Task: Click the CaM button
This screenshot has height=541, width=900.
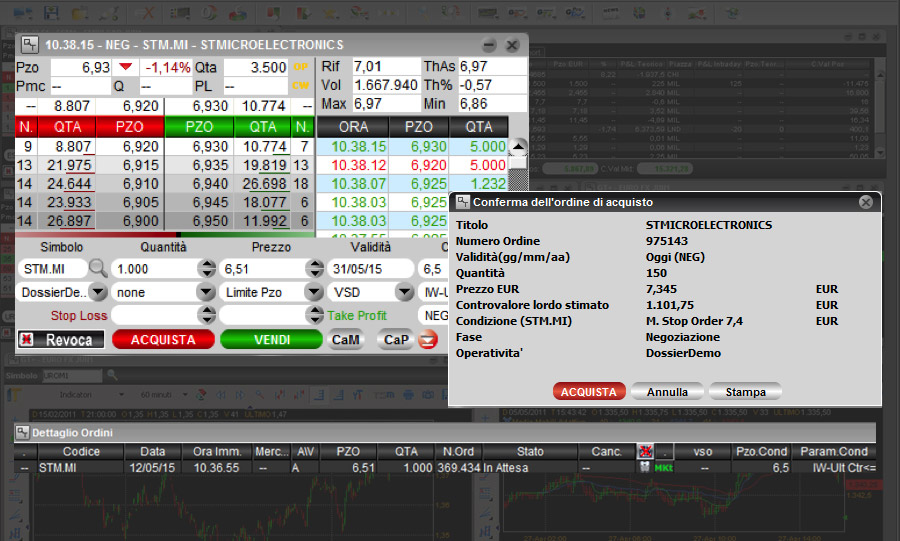Action: click(x=346, y=340)
